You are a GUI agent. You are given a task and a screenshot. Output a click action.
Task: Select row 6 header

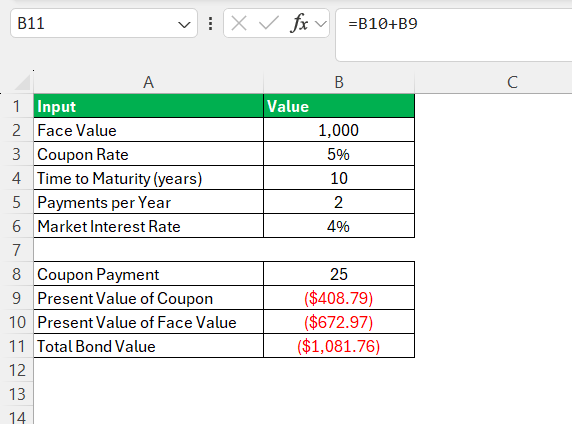click(16, 226)
